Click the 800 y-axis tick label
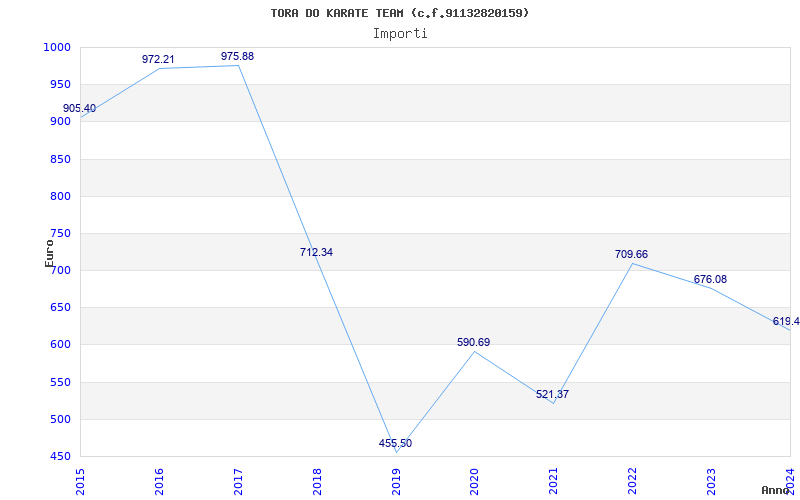The image size is (800, 500). (x=60, y=196)
